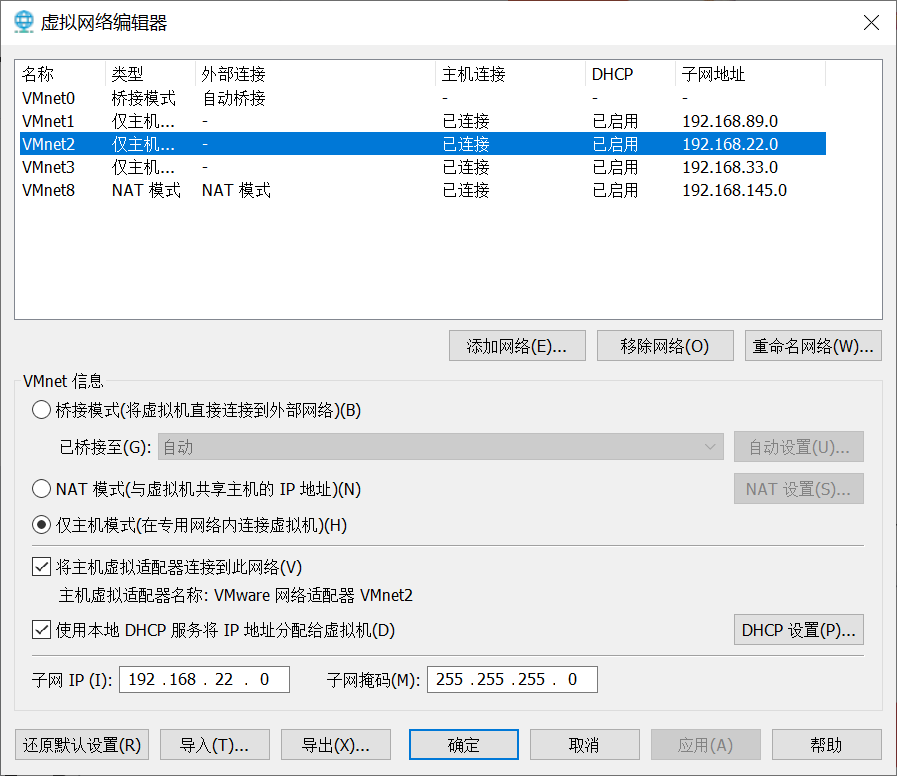This screenshot has width=897, height=776.
Task: Click the 类型 column header
Action: tap(150, 74)
